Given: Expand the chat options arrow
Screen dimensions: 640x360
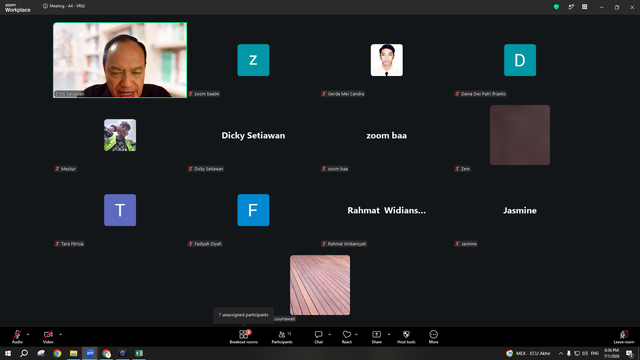Looking at the screenshot, I should [329, 334].
